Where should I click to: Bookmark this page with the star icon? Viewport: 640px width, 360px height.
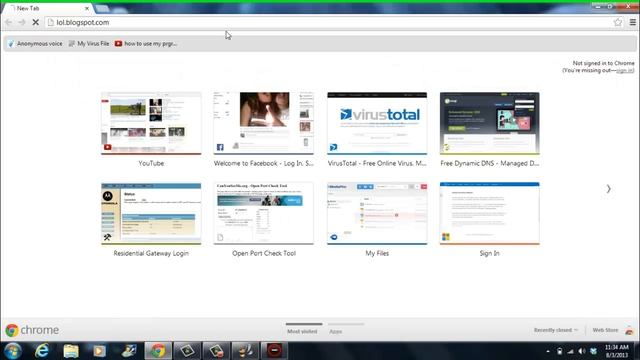click(x=618, y=22)
